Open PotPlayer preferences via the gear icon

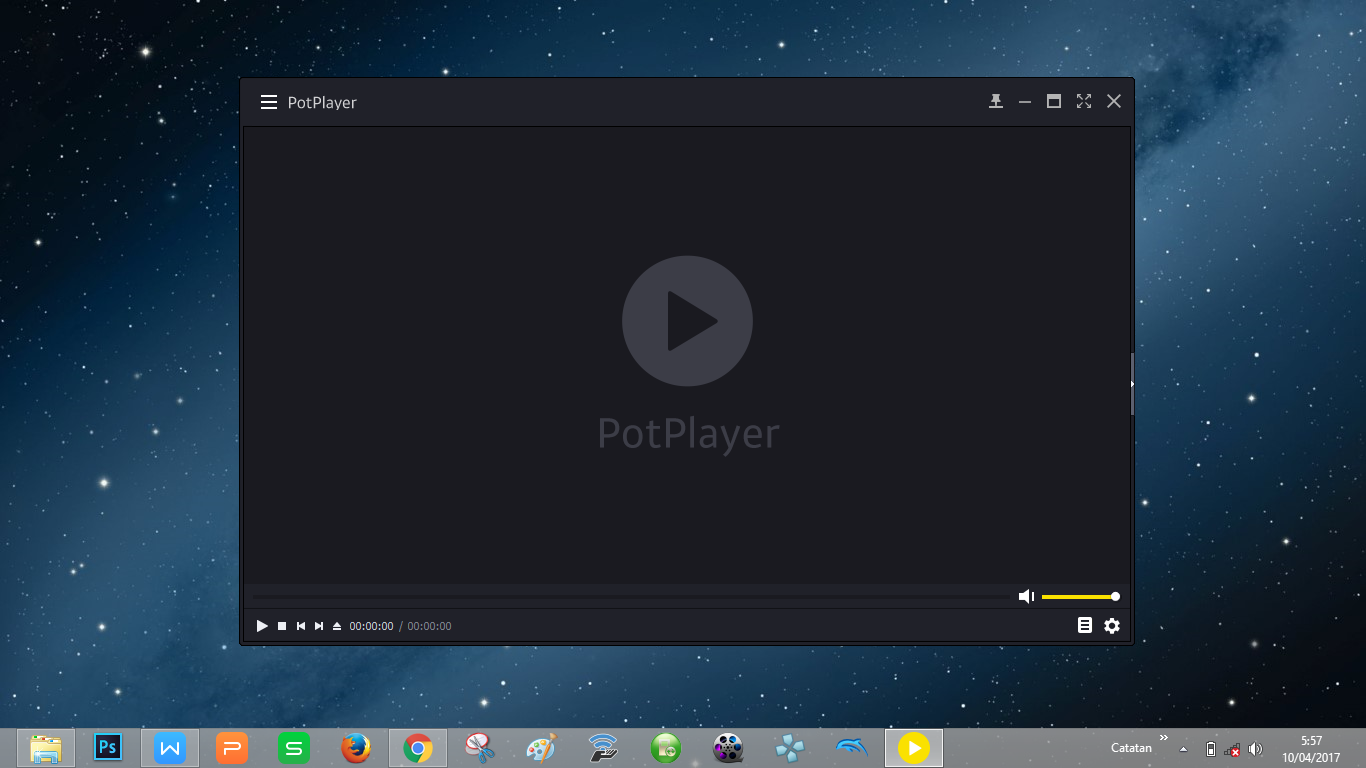1112,625
